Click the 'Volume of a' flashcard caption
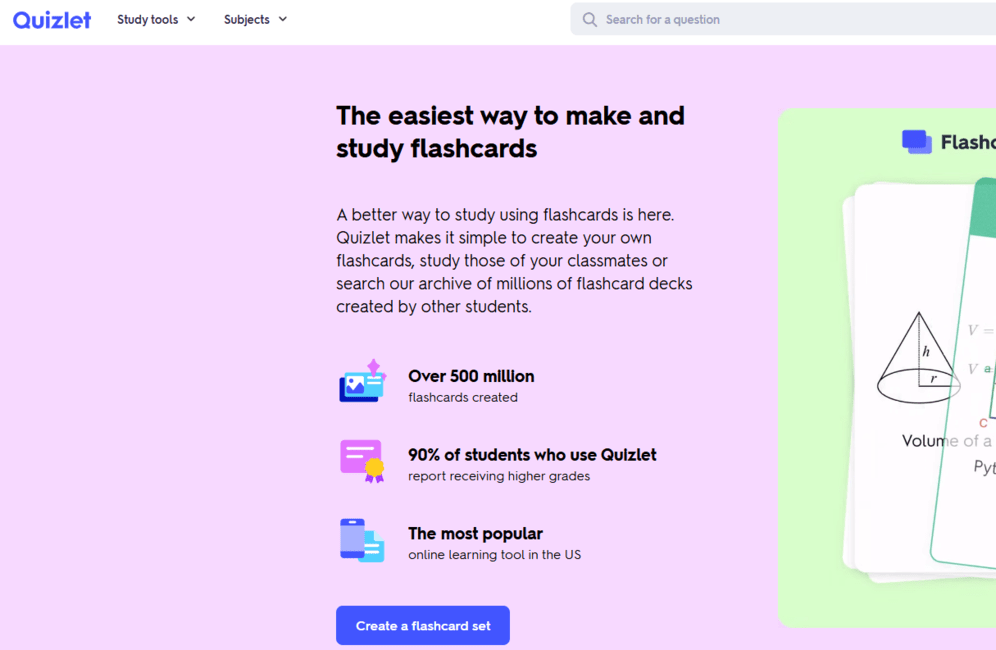 (946, 441)
